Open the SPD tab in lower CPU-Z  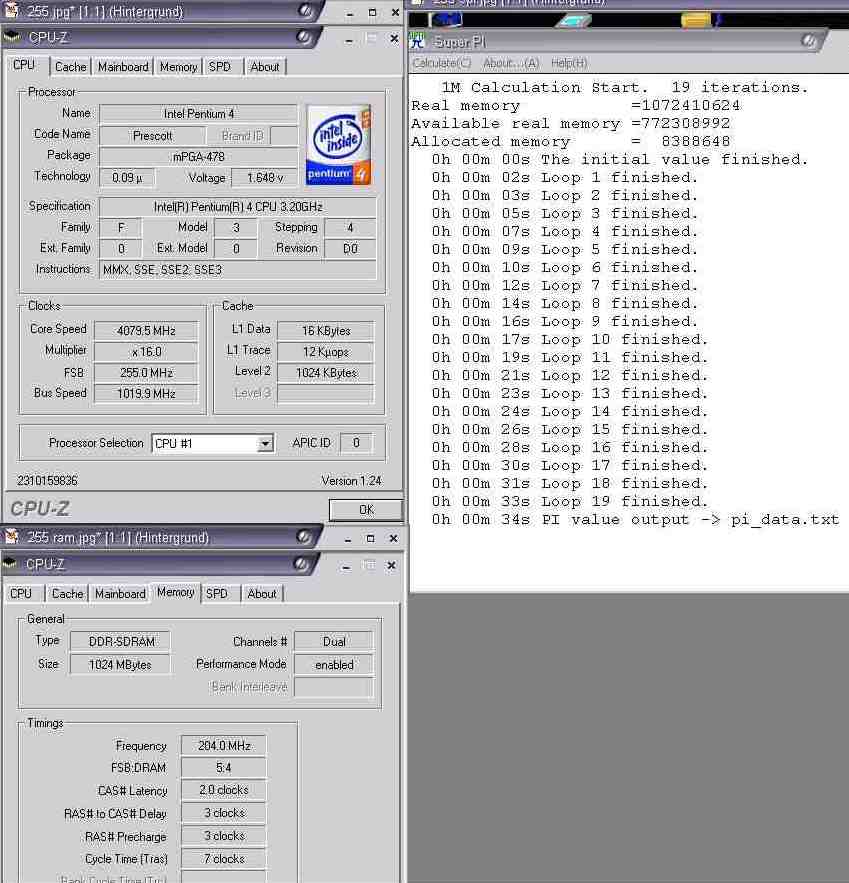(217, 594)
